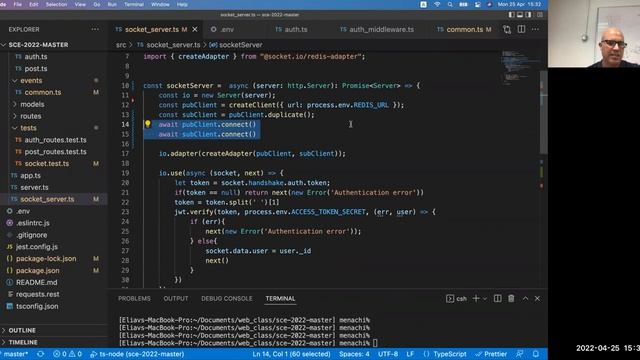
Task: Toggle primary sidebar layout icon in title bar
Action: (x=511, y=15)
